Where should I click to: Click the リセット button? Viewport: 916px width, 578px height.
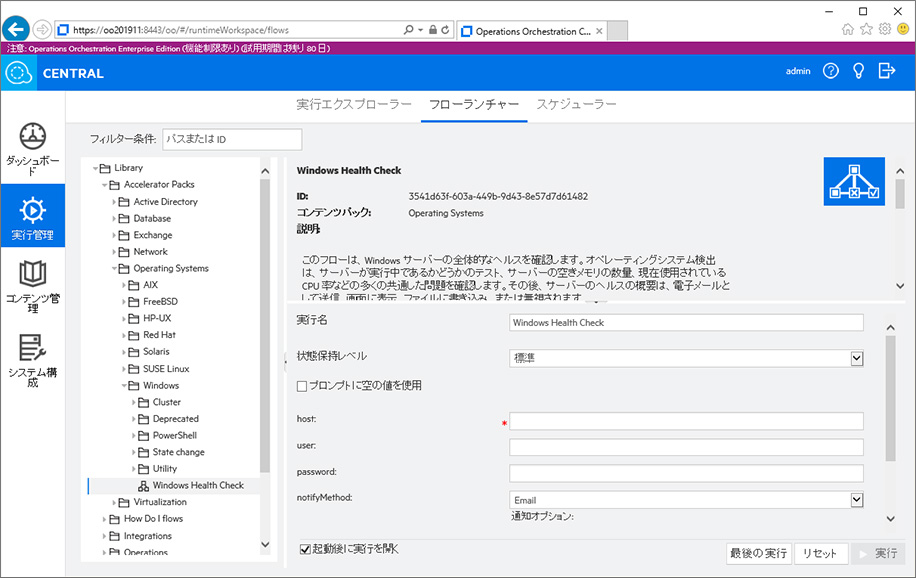point(820,554)
